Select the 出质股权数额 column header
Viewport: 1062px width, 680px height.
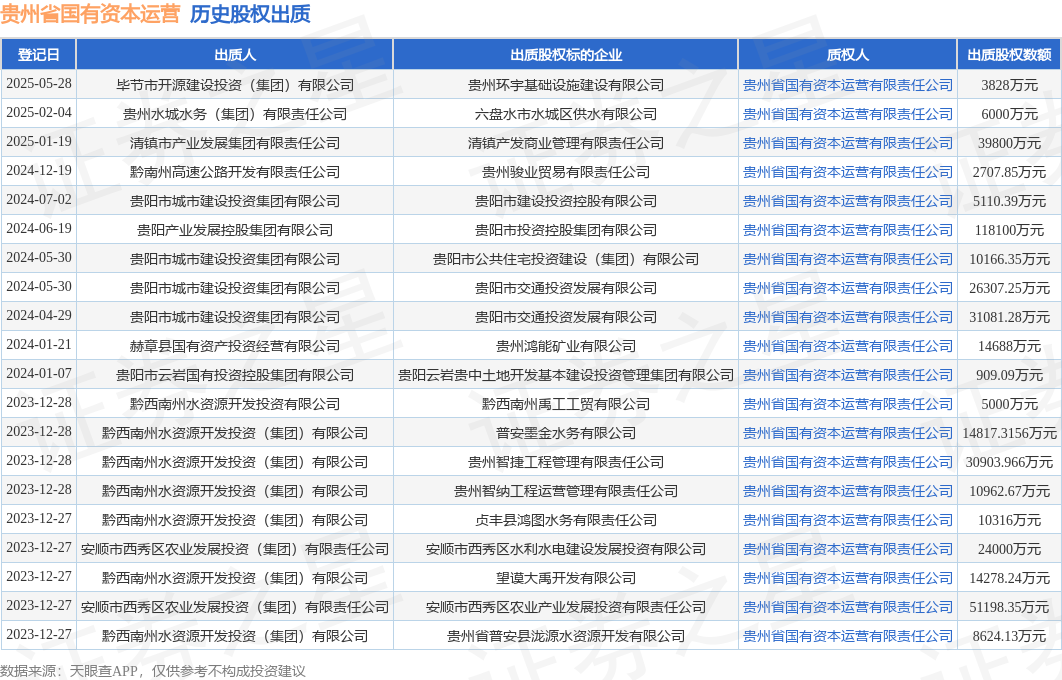coord(1009,55)
